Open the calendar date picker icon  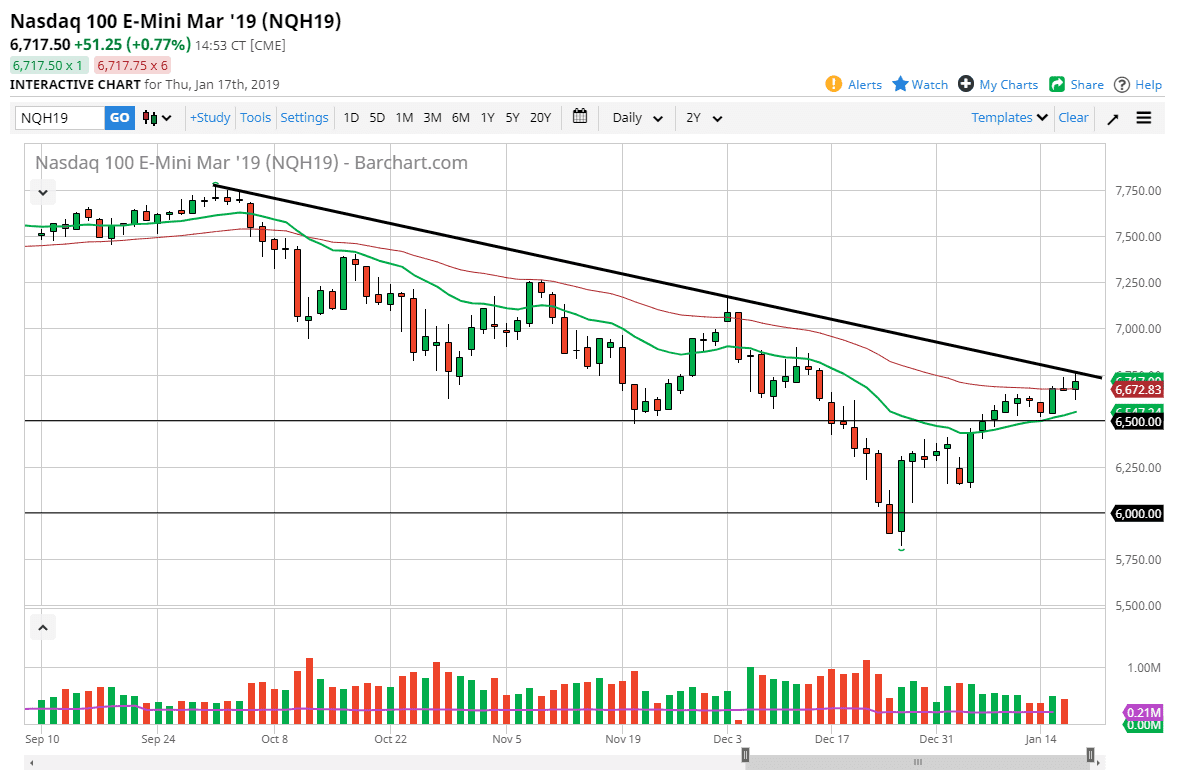pyautogui.click(x=579, y=117)
